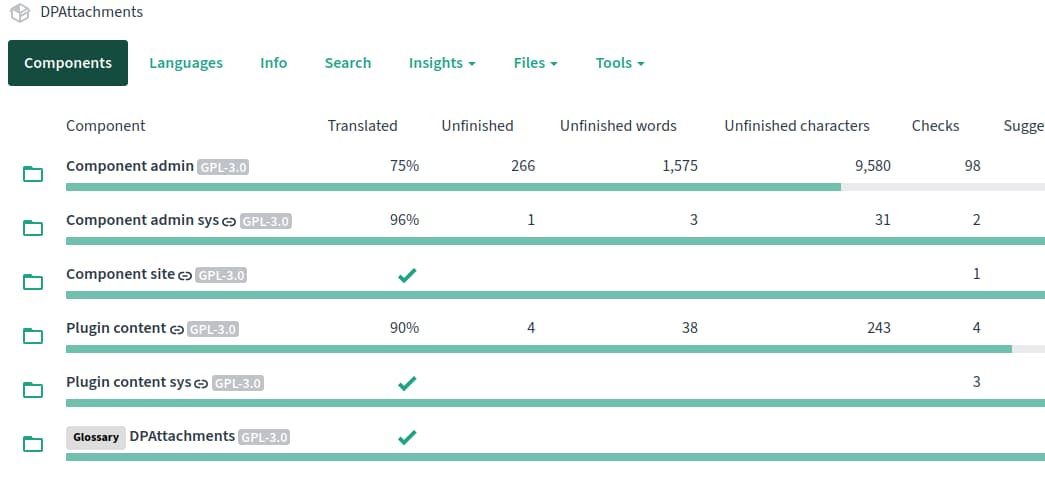Click the Glossary badge label

coord(96,437)
